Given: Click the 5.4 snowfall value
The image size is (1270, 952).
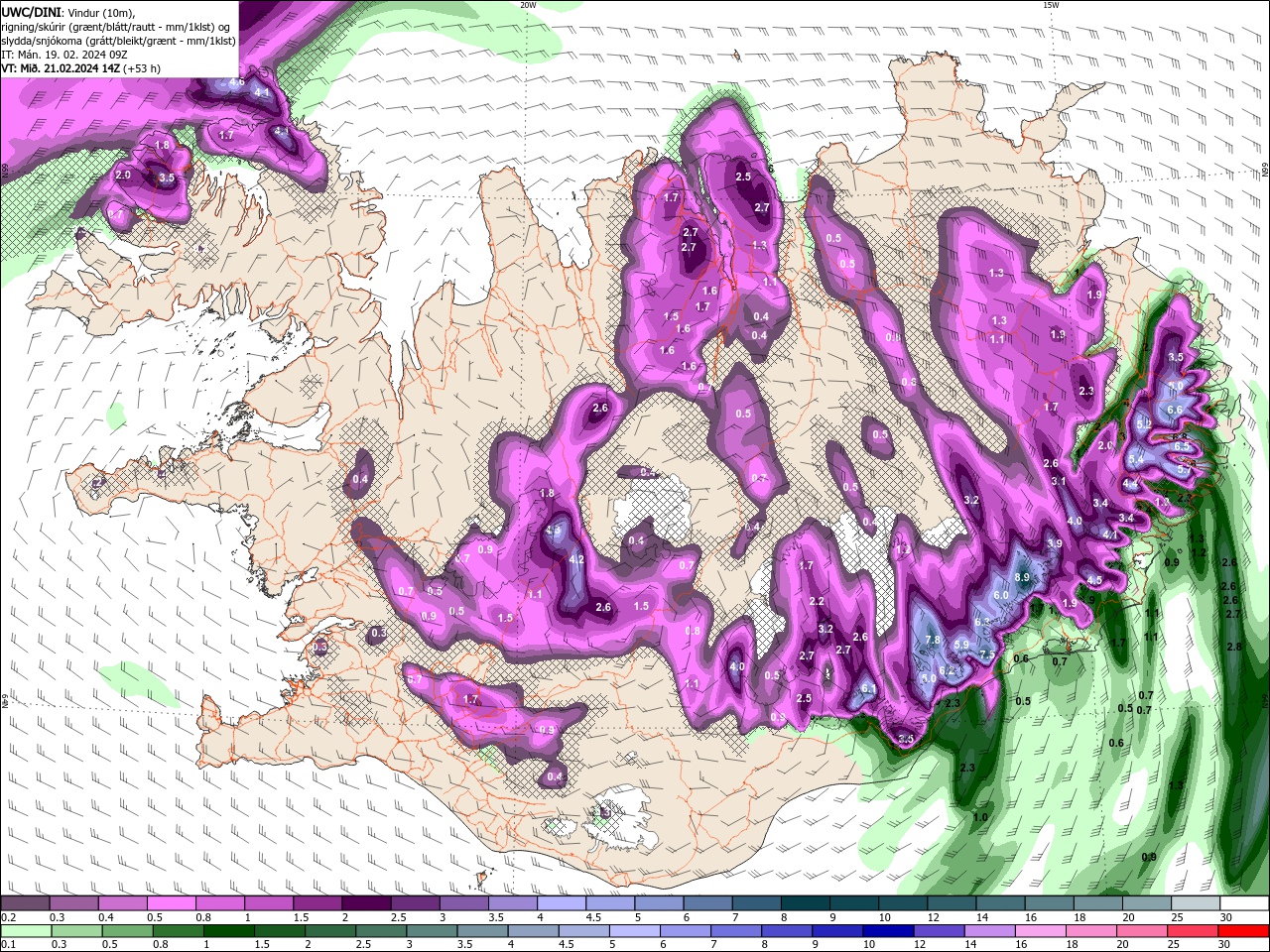Looking at the screenshot, I should (1135, 458).
